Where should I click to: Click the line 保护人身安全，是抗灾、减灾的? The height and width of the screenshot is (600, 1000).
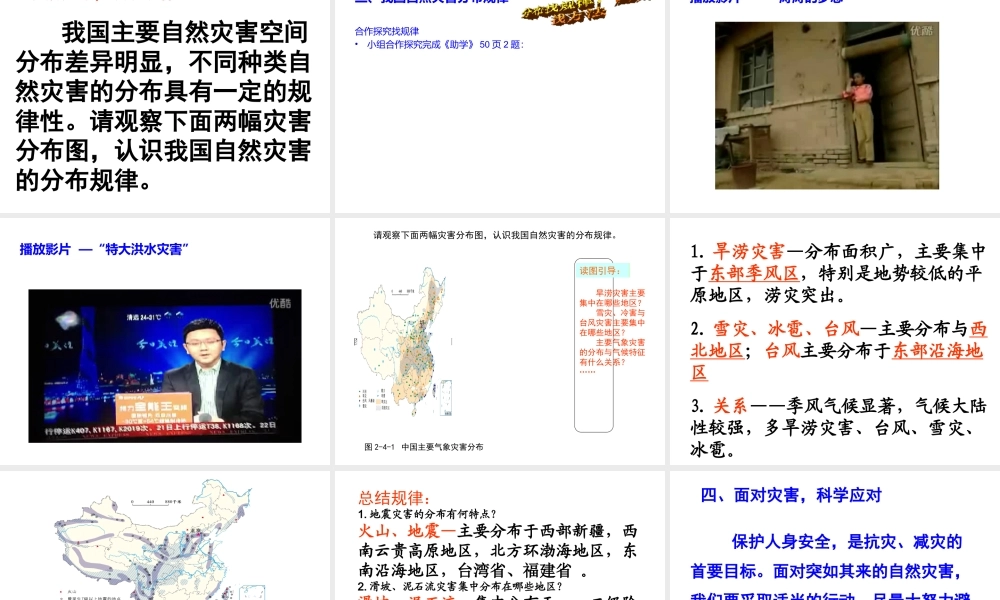(846, 542)
